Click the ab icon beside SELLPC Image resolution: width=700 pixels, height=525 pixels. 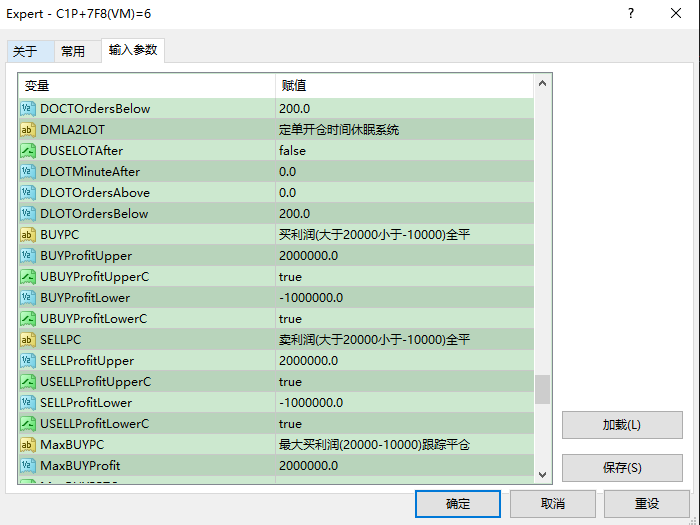pos(28,339)
